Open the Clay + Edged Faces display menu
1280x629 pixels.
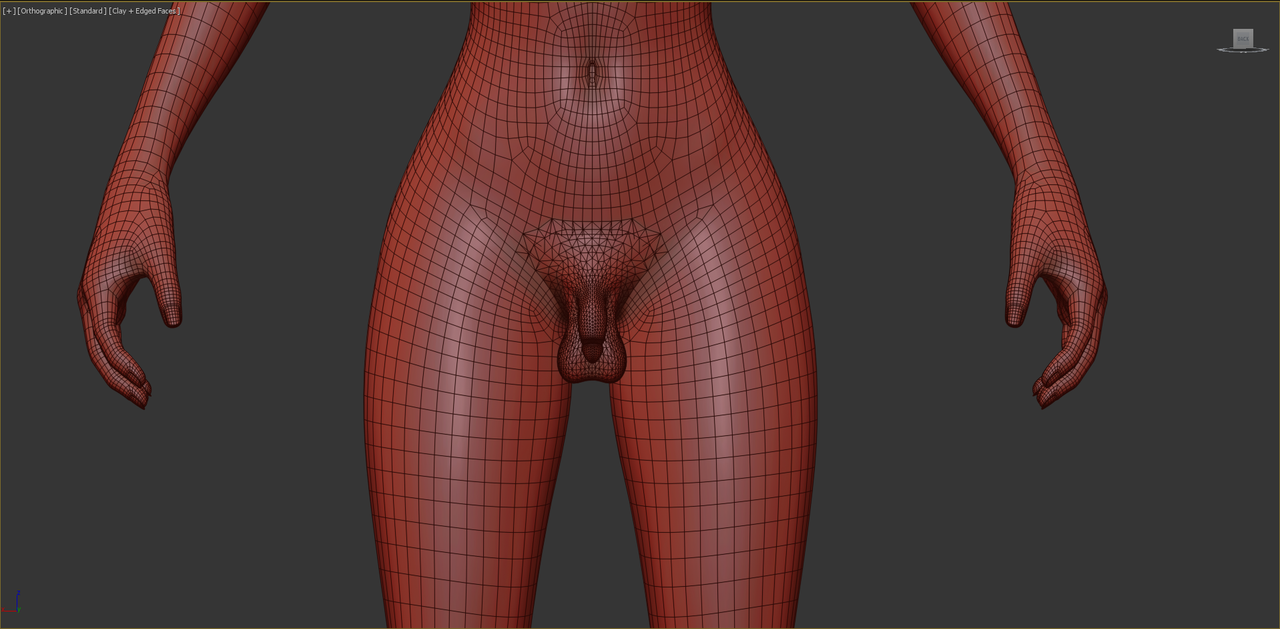[144, 11]
